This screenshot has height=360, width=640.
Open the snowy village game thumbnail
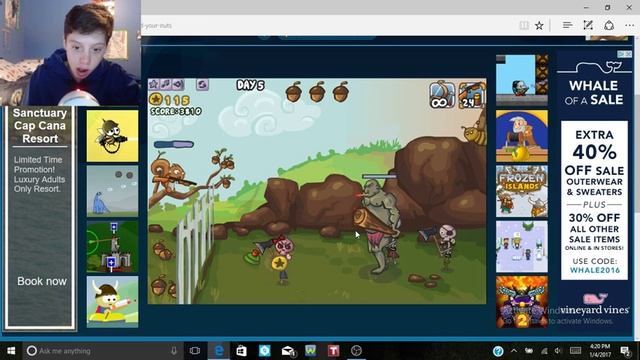click(x=522, y=247)
